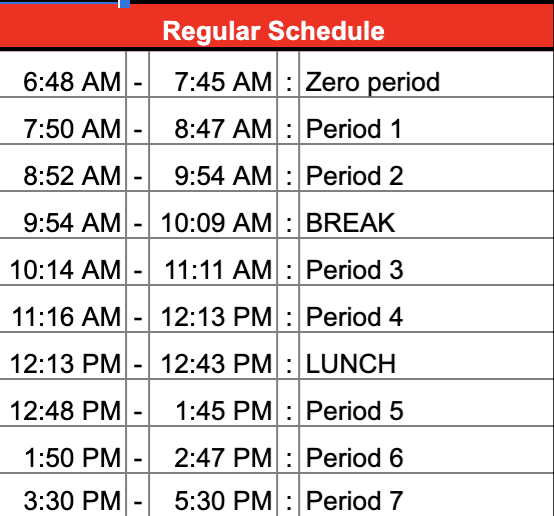Select the Regular Schedule header cell
554x516 pixels.
pos(277,27)
